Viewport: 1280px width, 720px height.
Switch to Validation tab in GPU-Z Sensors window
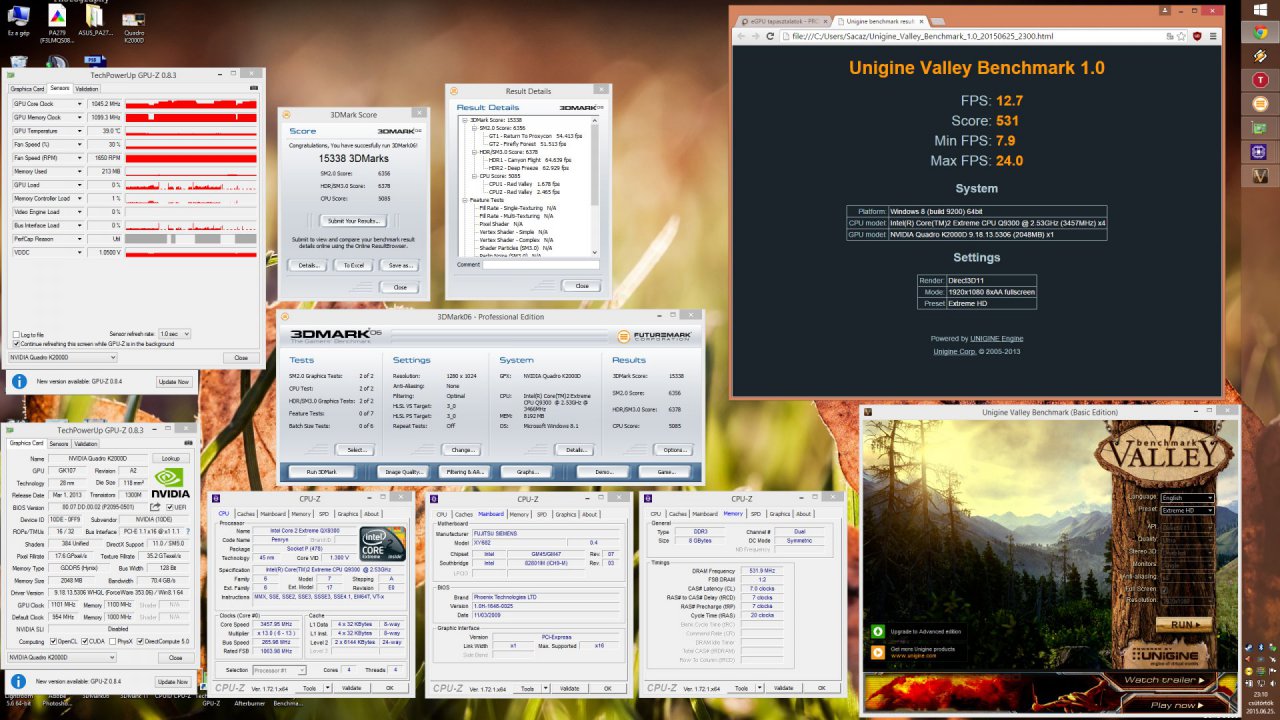[87, 88]
